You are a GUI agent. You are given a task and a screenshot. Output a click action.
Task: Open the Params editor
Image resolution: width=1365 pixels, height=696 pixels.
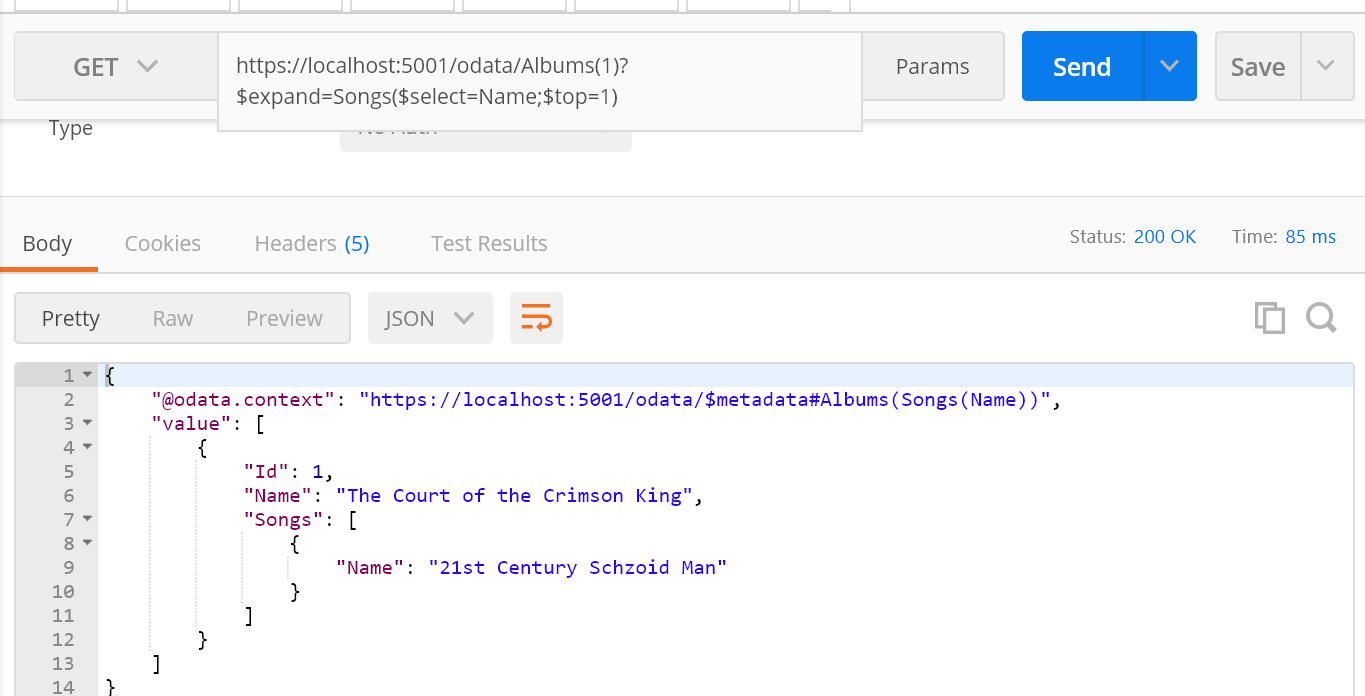pyautogui.click(x=931, y=66)
